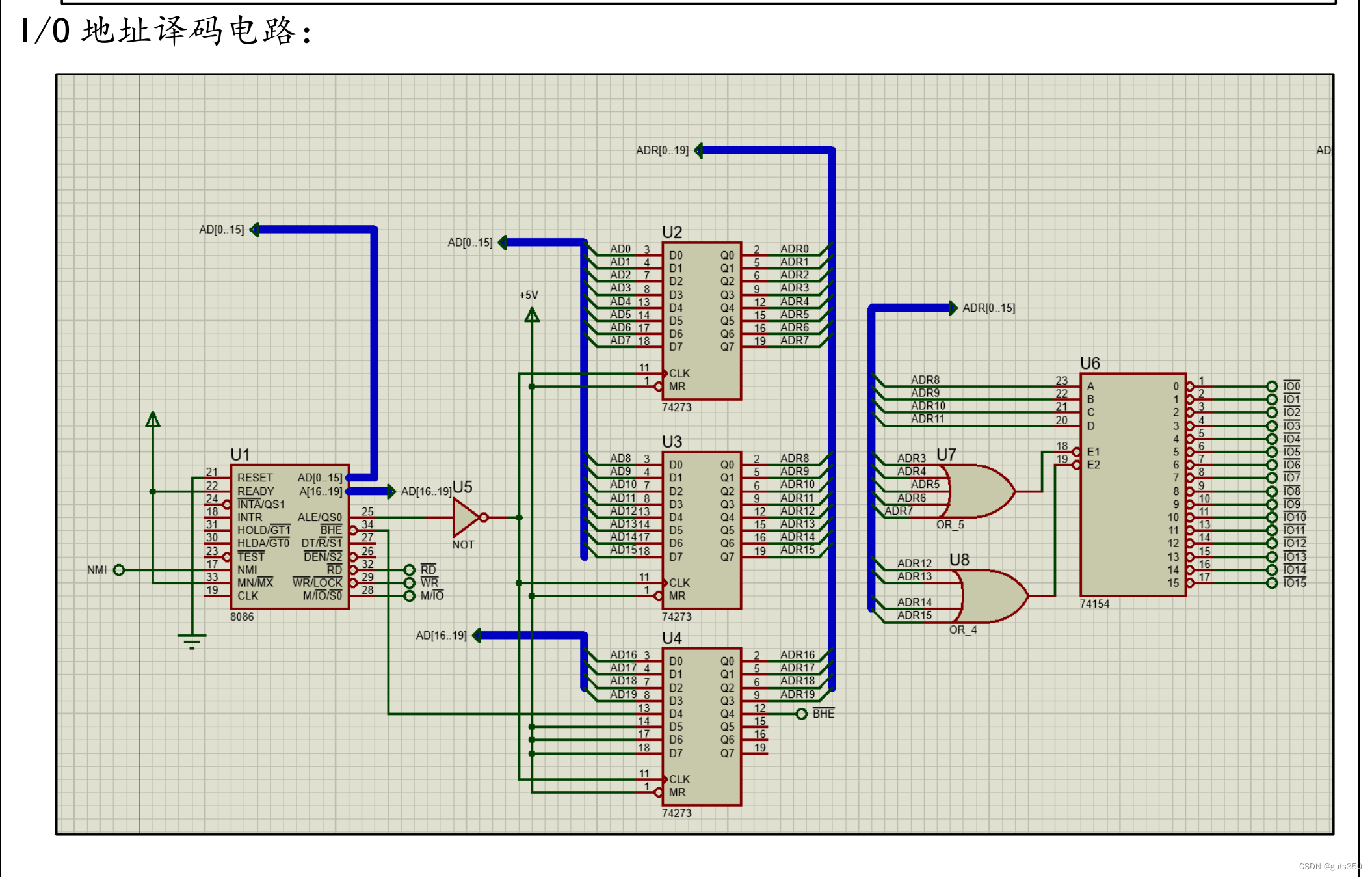Click the BHE output terminal at U4

(802, 714)
